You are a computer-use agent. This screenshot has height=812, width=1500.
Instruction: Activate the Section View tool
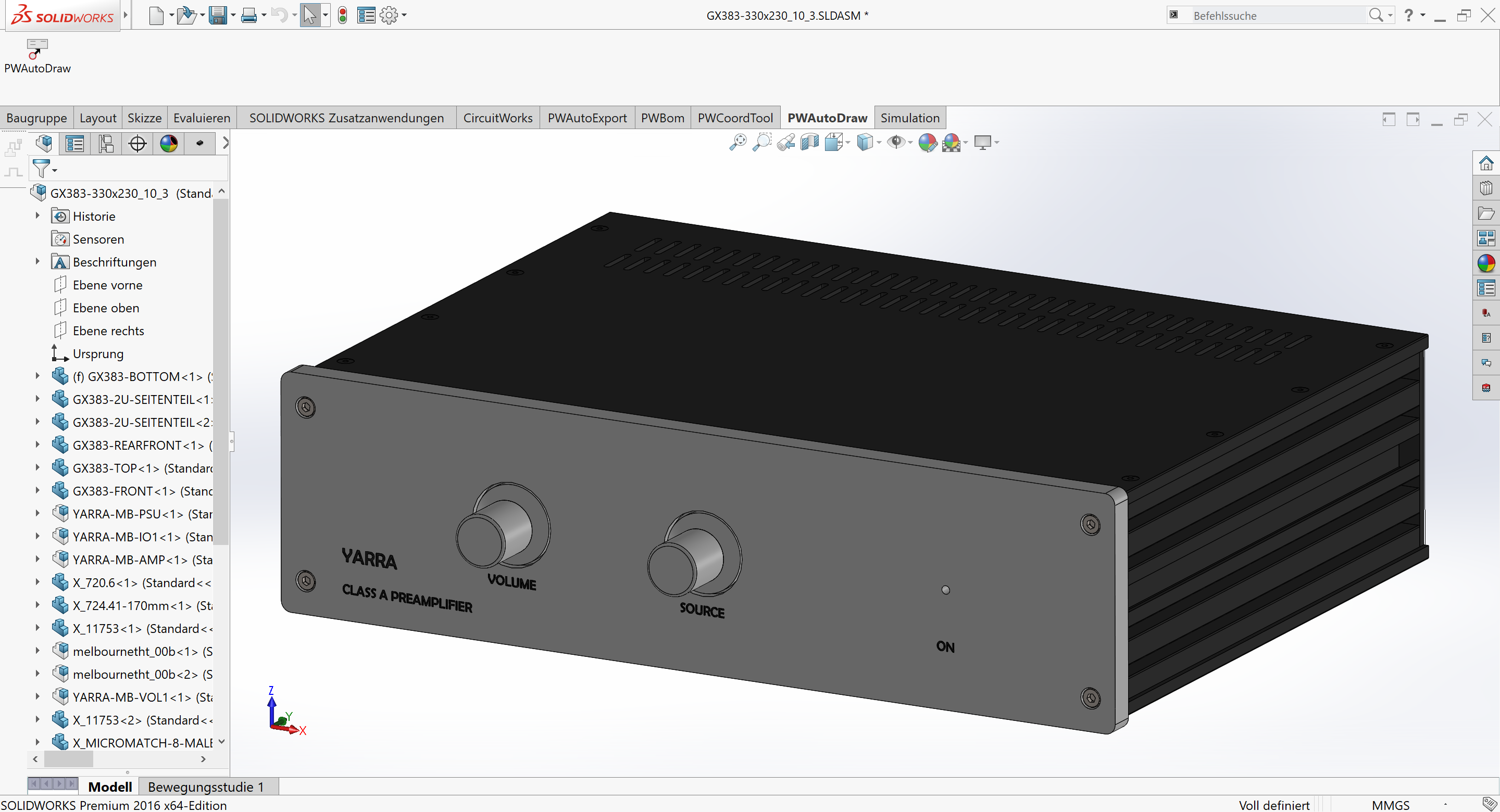click(x=809, y=142)
